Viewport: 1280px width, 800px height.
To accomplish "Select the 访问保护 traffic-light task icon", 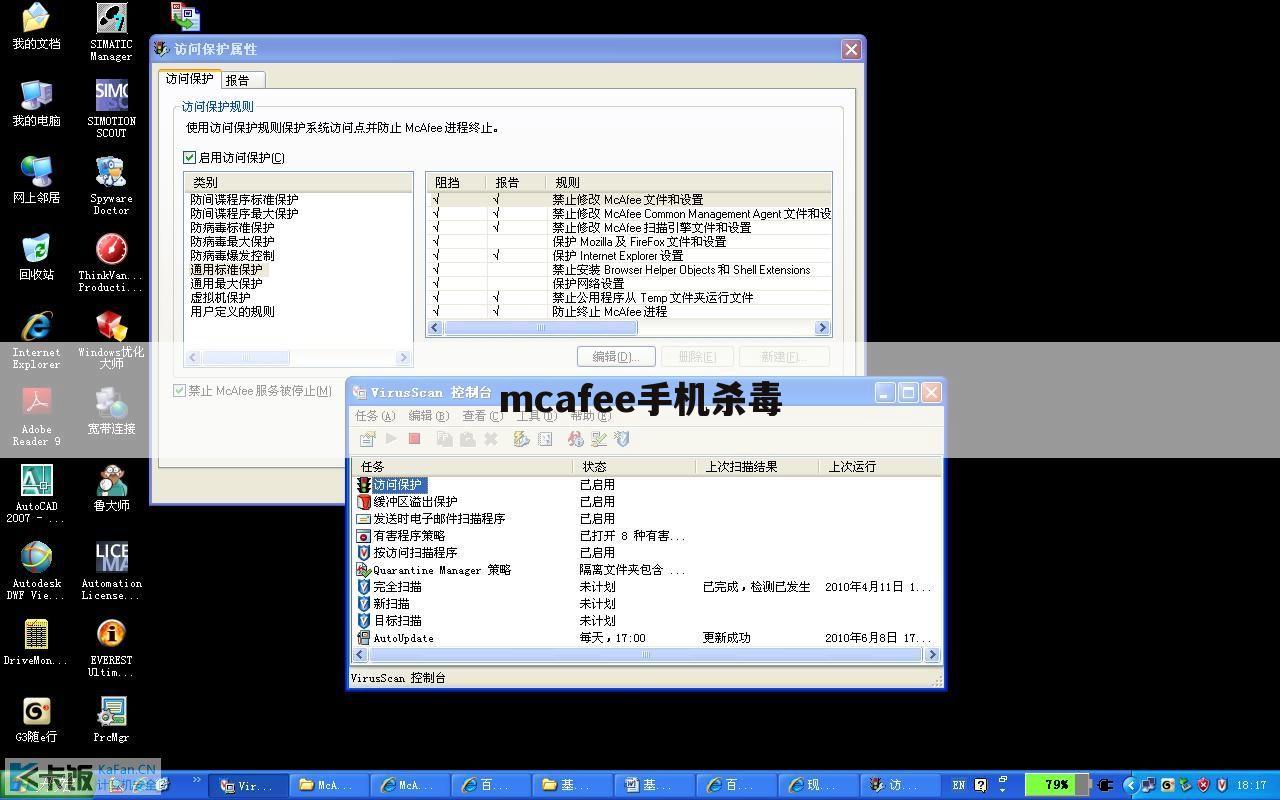I will point(364,485).
